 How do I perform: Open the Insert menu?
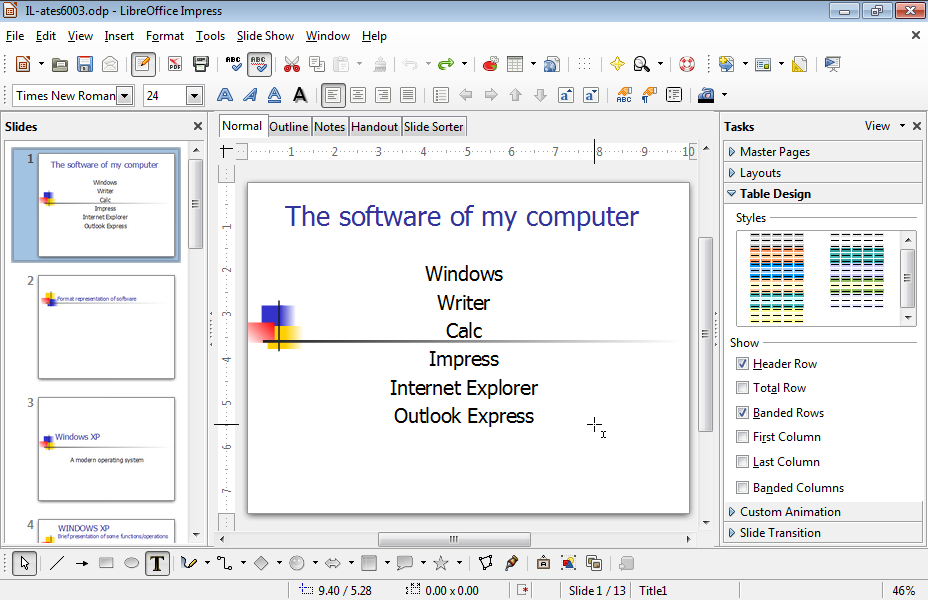119,36
